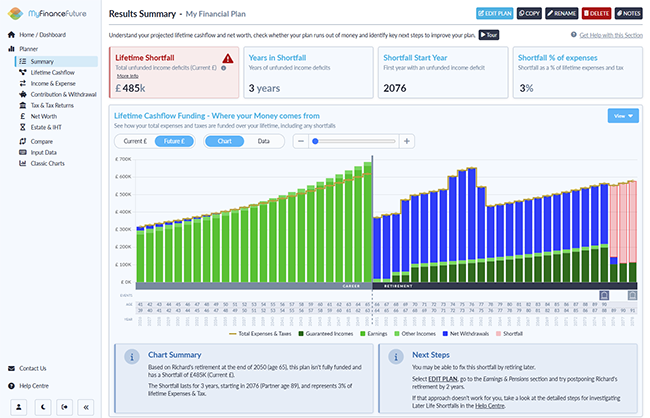Open Lifetime Cashflow page

coord(52,73)
